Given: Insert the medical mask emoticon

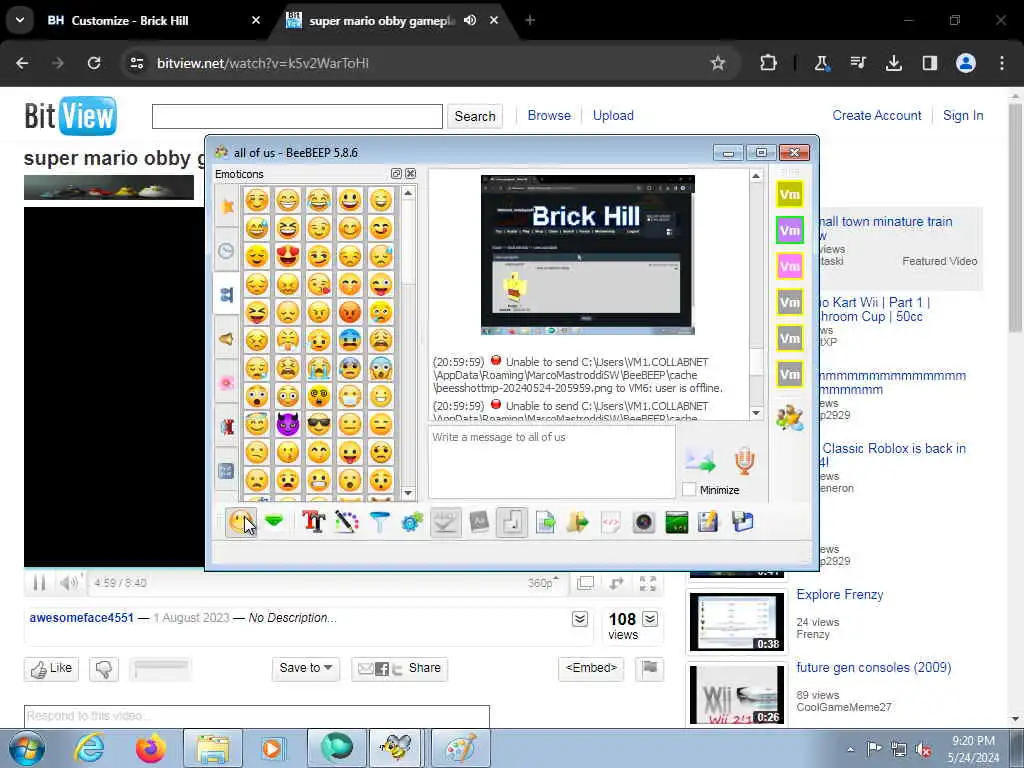Looking at the screenshot, I should pos(350,396).
